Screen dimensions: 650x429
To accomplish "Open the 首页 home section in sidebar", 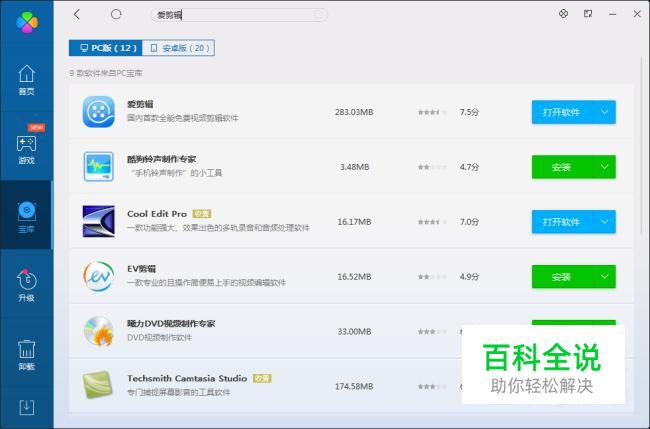I will (x=27, y=80).
